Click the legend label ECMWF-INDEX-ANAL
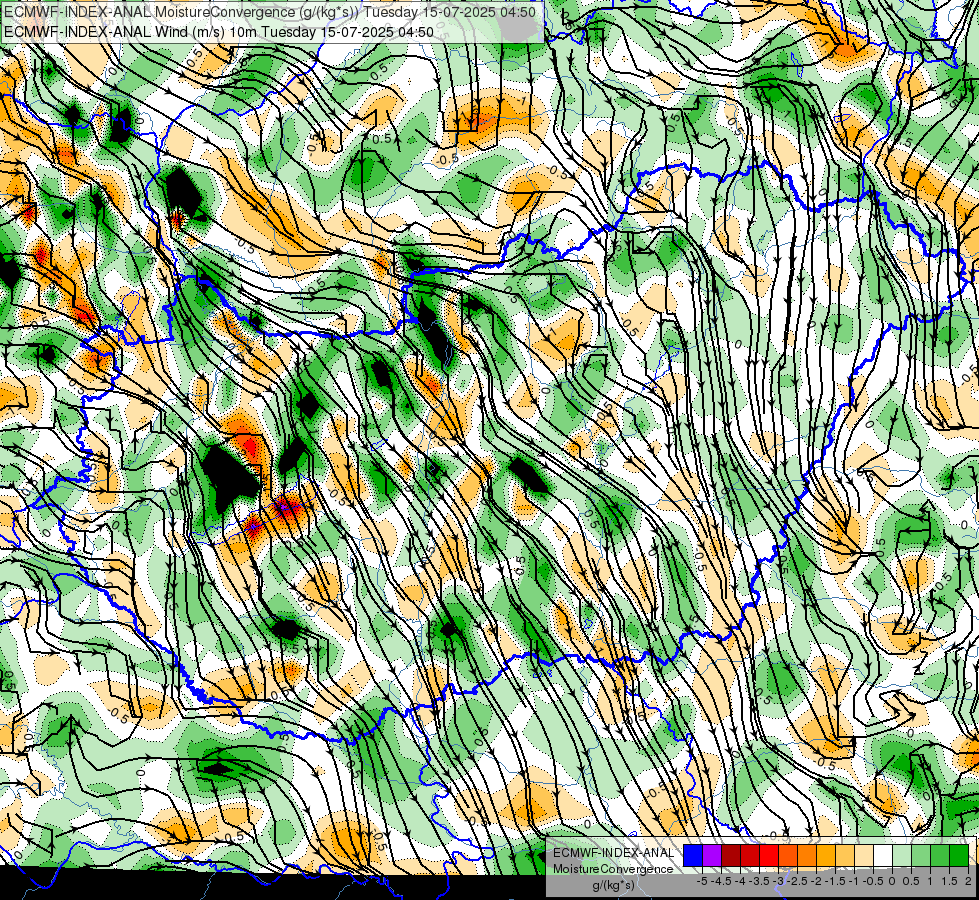The height and width of the screenshot is (900, 979). coord(613,853)
